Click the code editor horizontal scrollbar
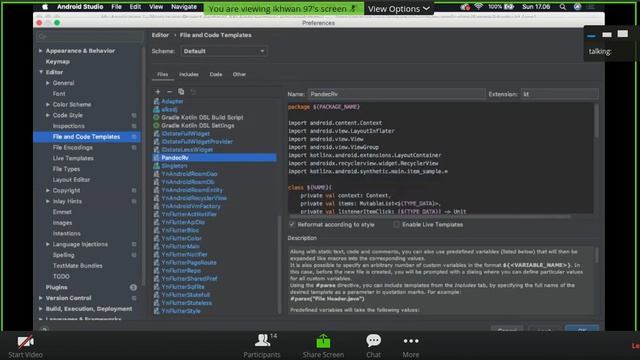This screenshot has width=640, height=360. coord(430,216)
